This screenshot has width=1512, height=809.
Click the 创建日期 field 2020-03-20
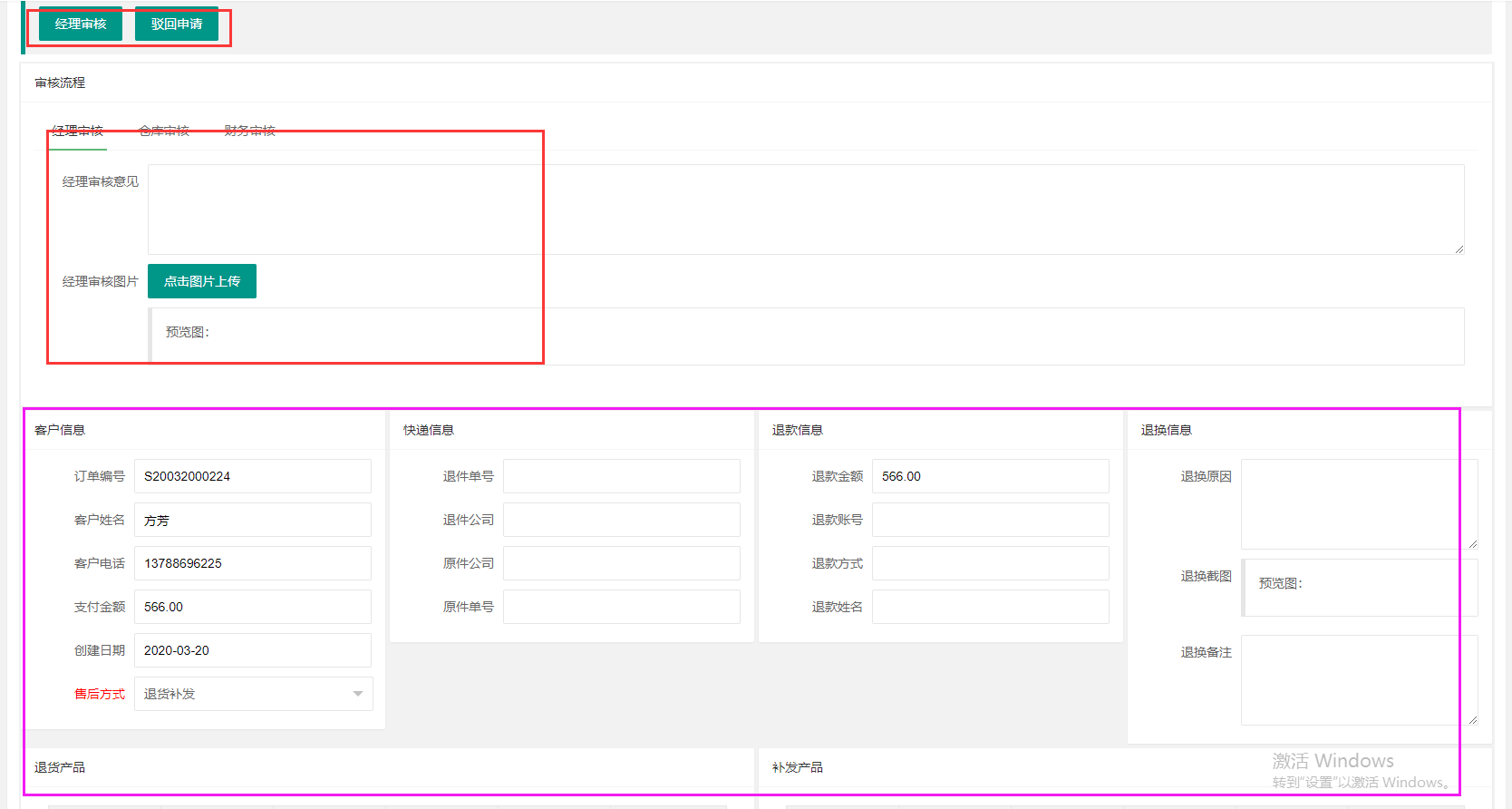pos(253,650)
